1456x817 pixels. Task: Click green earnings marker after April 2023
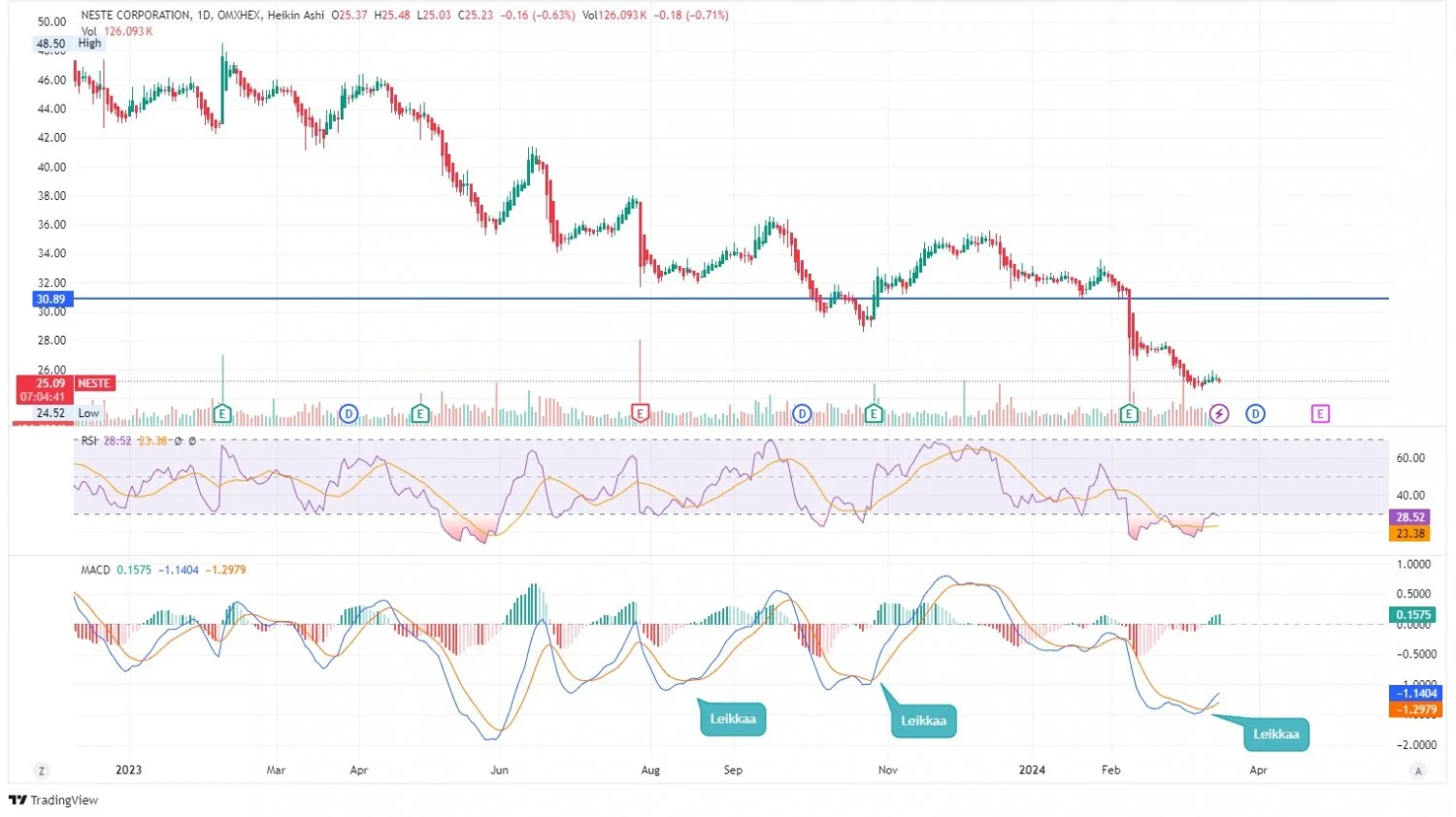click(x=420, y=414)
